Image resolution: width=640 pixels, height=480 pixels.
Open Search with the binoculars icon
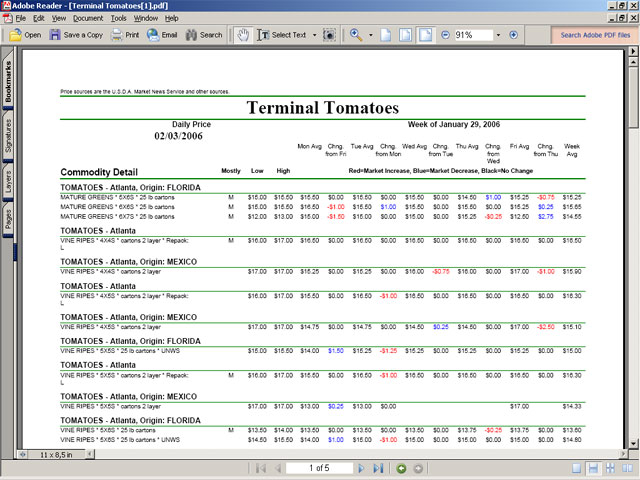click(191, 35)
